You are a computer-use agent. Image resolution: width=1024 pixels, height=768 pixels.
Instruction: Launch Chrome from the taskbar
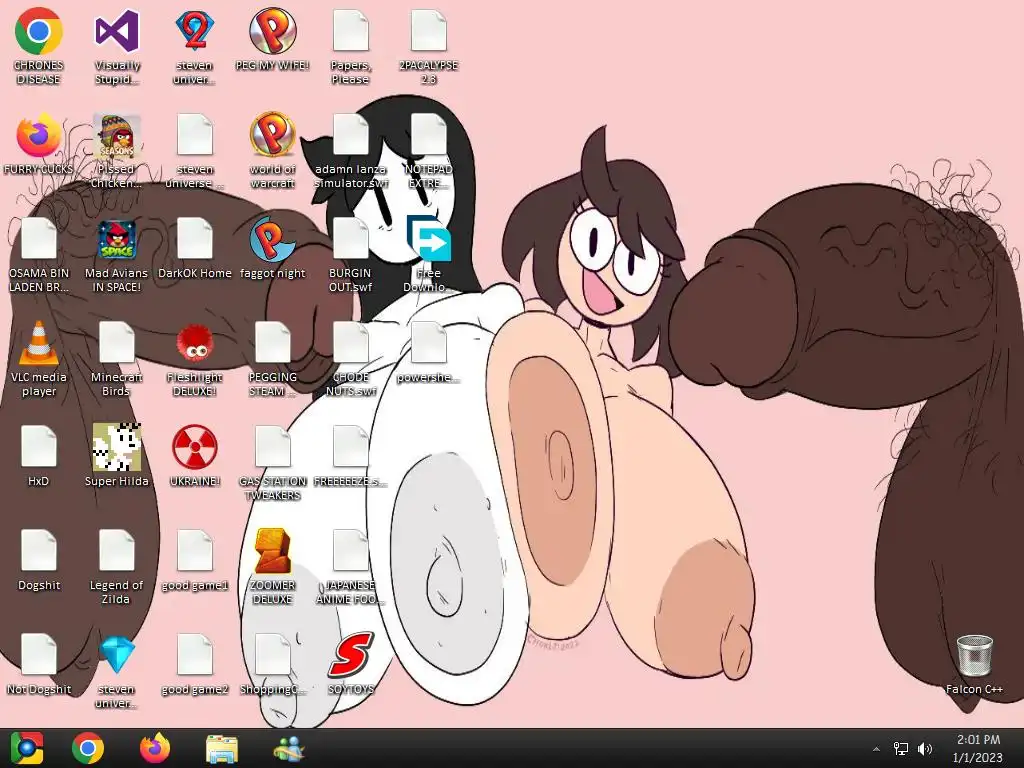tap(88, 748)
